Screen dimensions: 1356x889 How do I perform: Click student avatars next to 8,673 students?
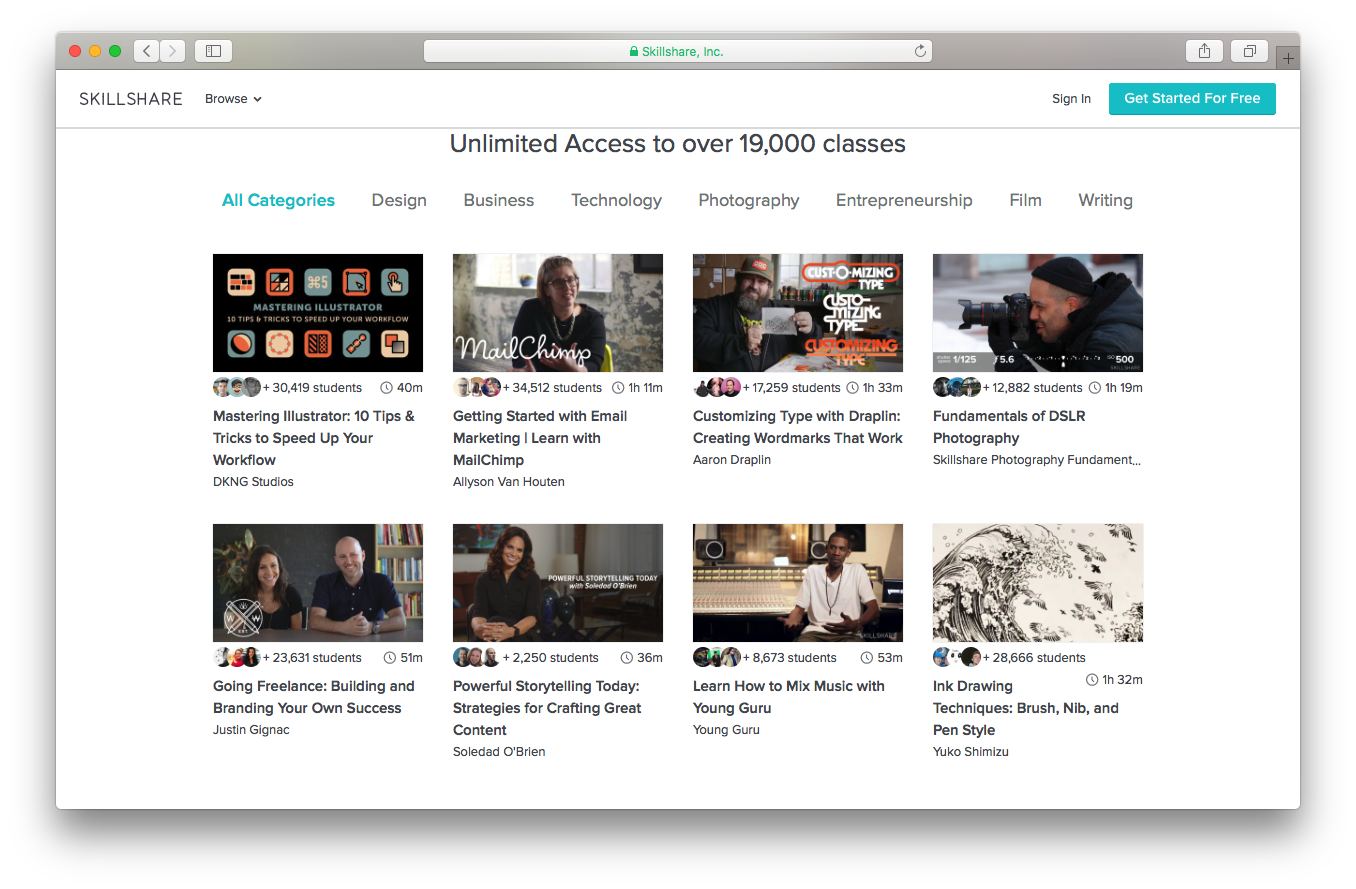[x=717, y=657]
